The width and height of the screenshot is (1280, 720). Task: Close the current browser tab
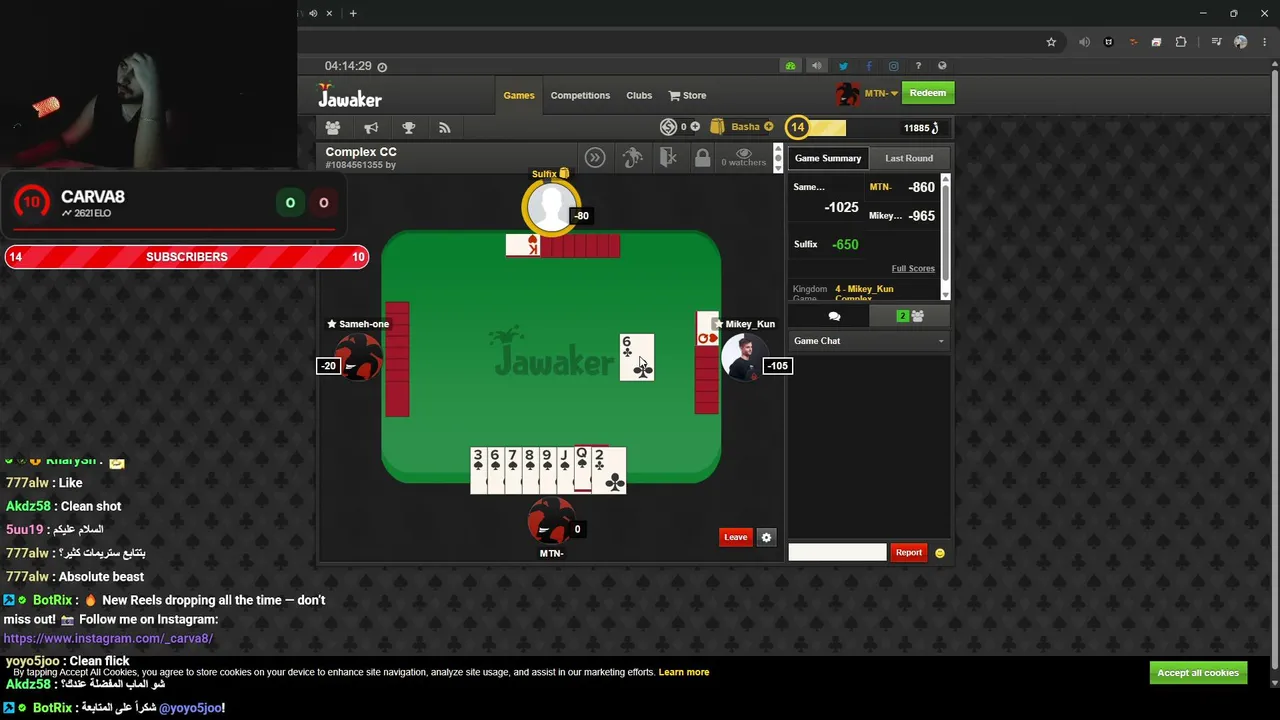[x=329, y=13]
